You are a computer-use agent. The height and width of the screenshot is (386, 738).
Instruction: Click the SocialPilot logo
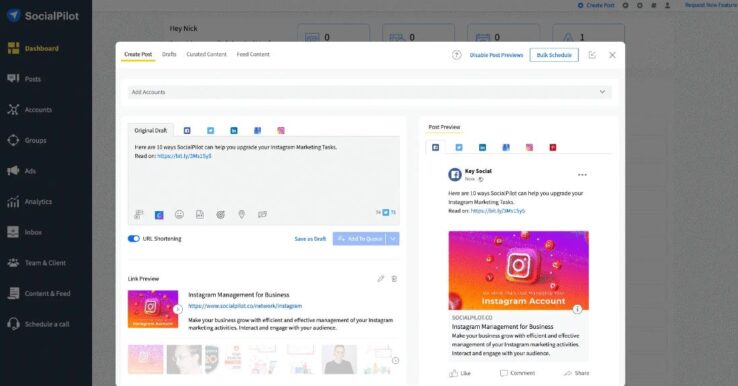pos(42,16)
